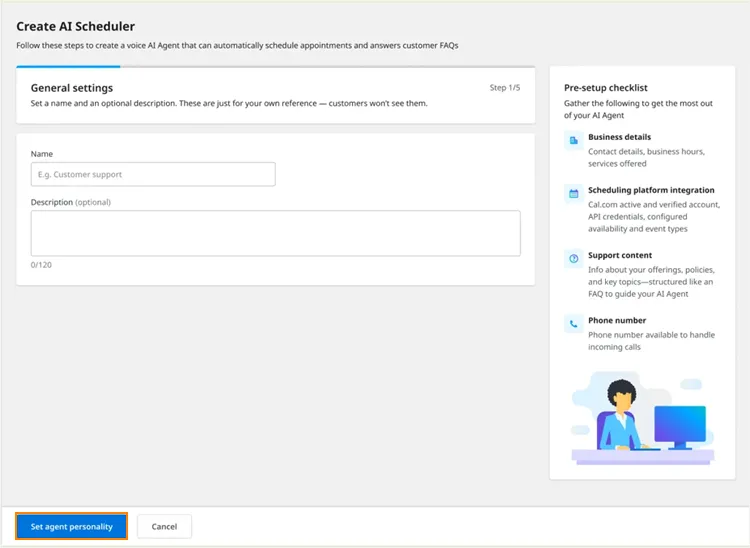Cancel the AI Scheduler creation
This screenshot has height=548, width=750.
click(x=164, y=526)
